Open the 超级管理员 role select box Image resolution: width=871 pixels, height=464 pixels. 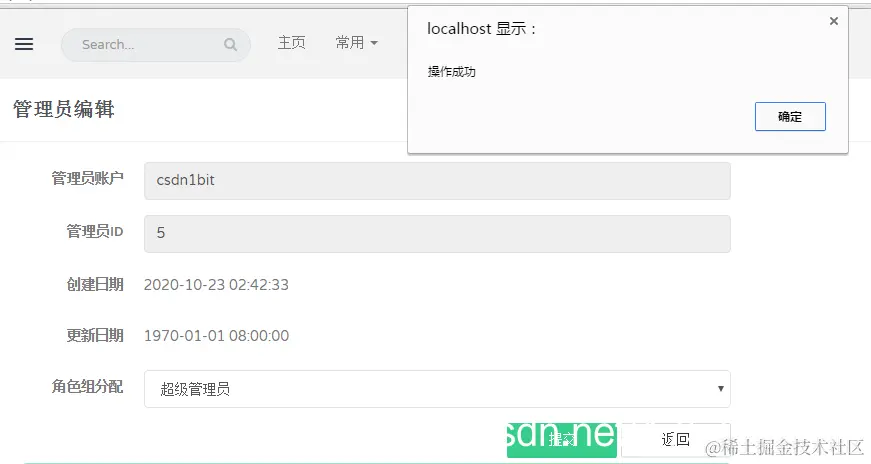(437, 389)
